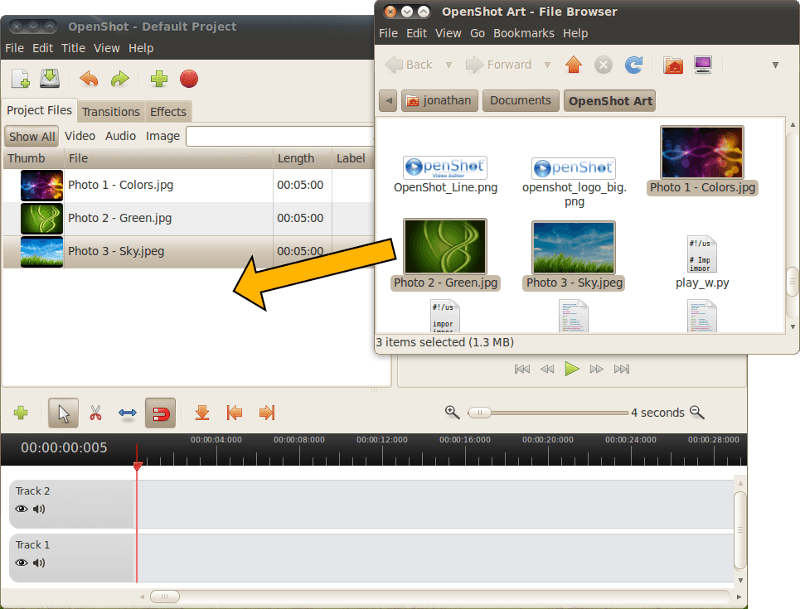Click the red playhead marker
This screenshot has width=800, height=609.
coord(137,466)
